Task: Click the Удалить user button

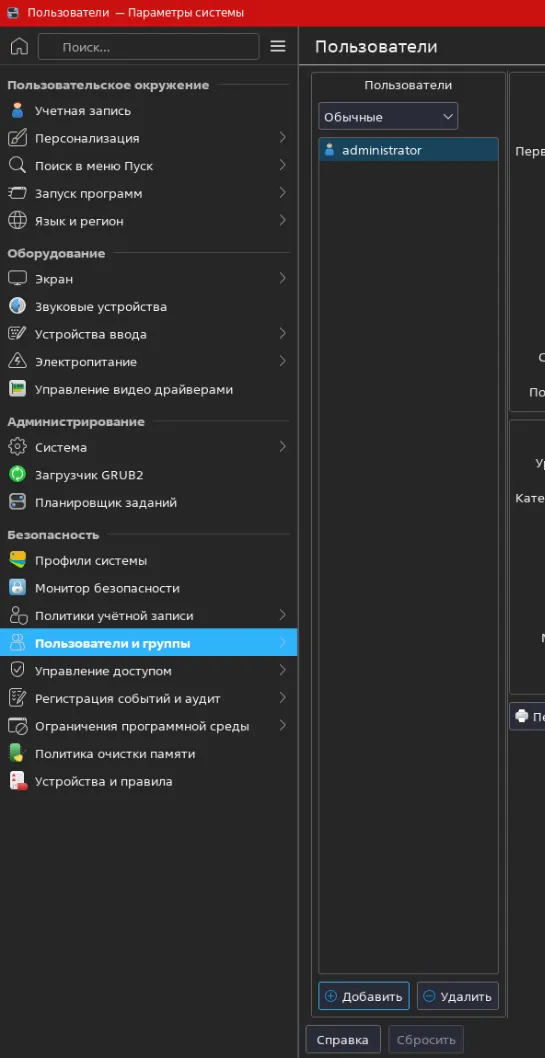Action: (457, 996)
